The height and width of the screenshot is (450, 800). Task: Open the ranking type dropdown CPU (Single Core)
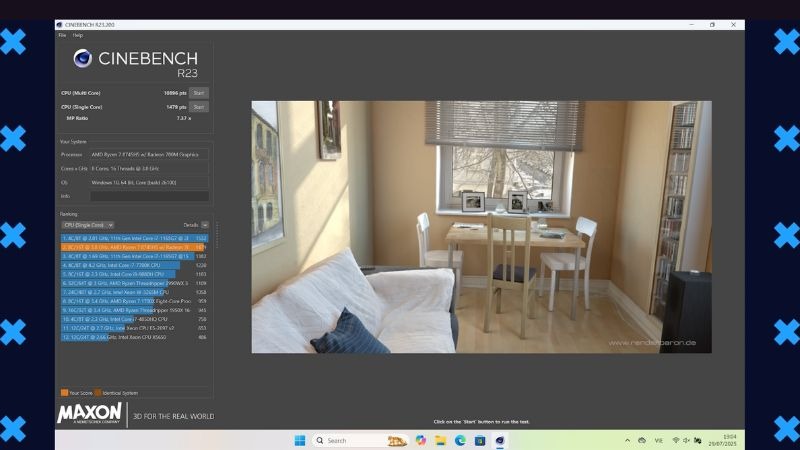(x=88, y=225)
